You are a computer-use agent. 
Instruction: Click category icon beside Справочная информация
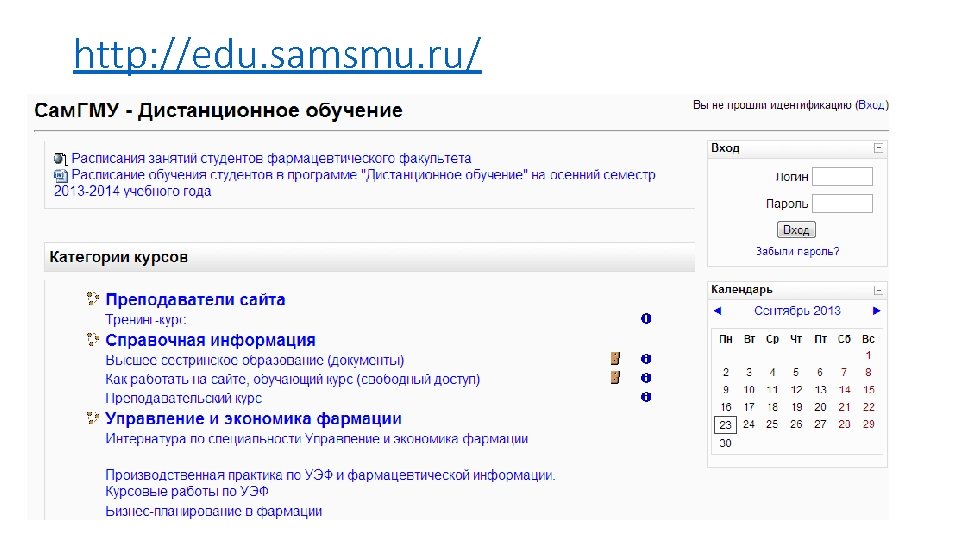[x=92, y=339]
